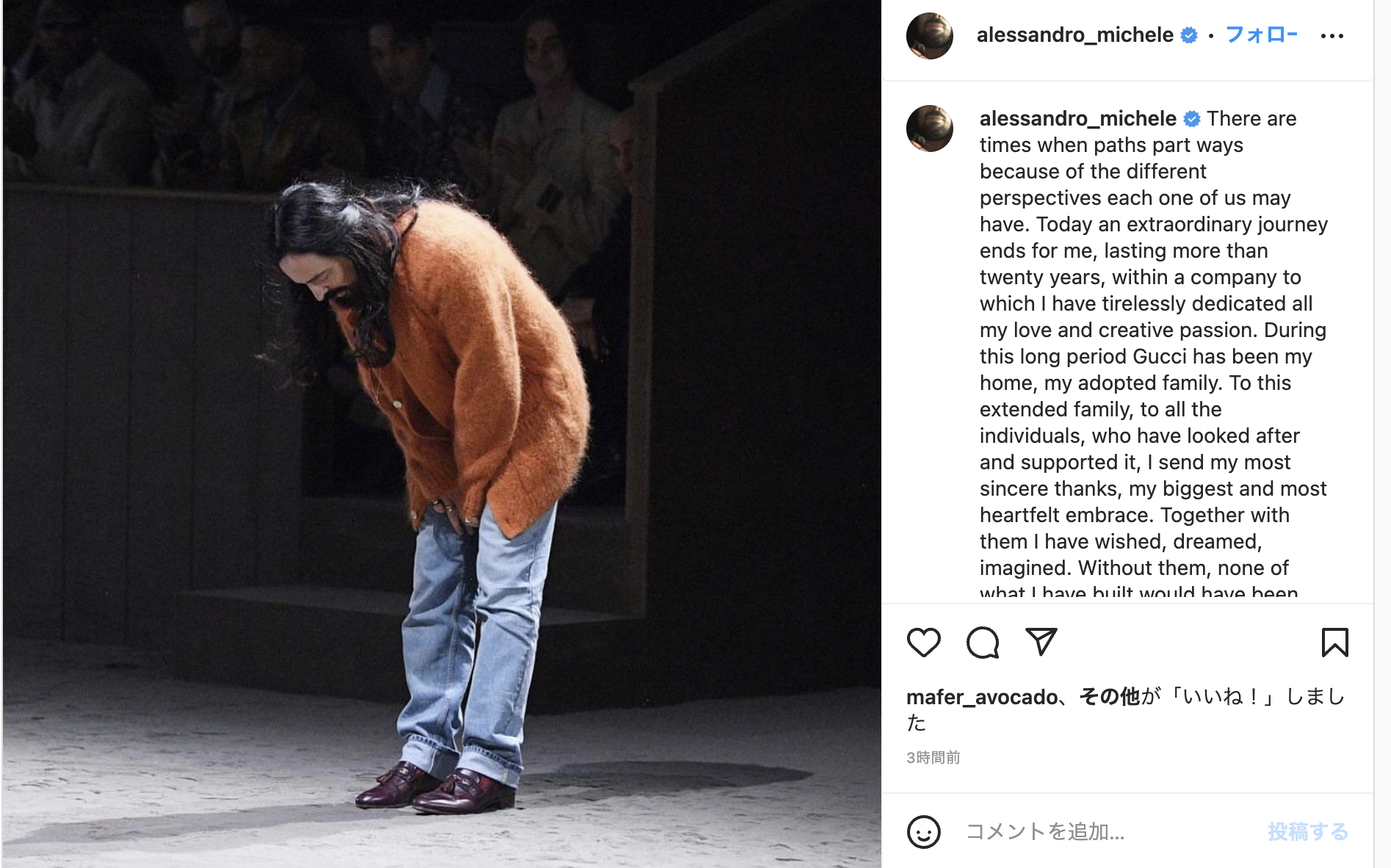The height and width of the screenshot is (868, 1391).
Task: Open comments via speech bubble icon
Action: click(x=983, y=643)
